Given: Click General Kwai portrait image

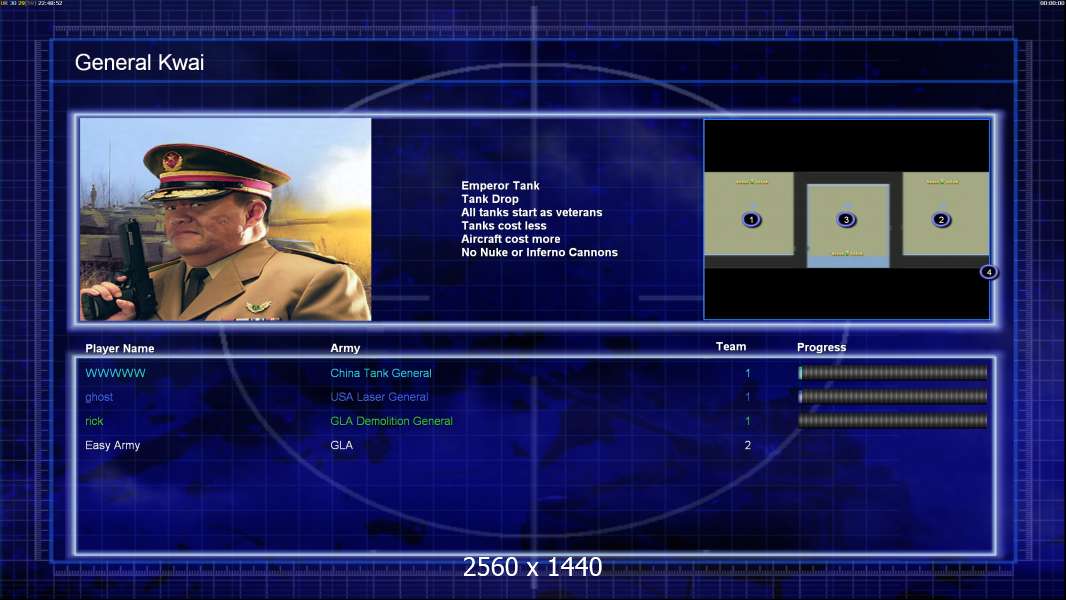Looking at the screenshot, I should 226,219.
